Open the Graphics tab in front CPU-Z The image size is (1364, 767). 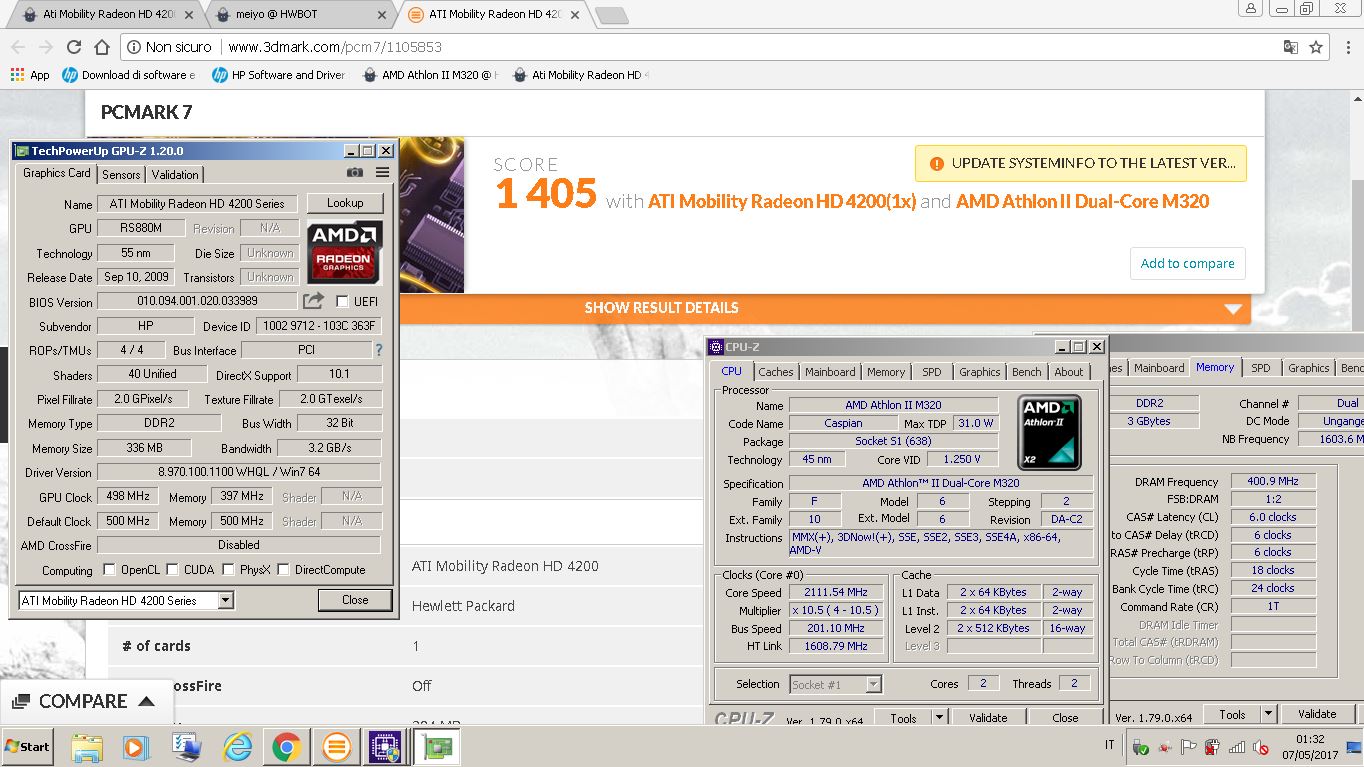point(980,372)
